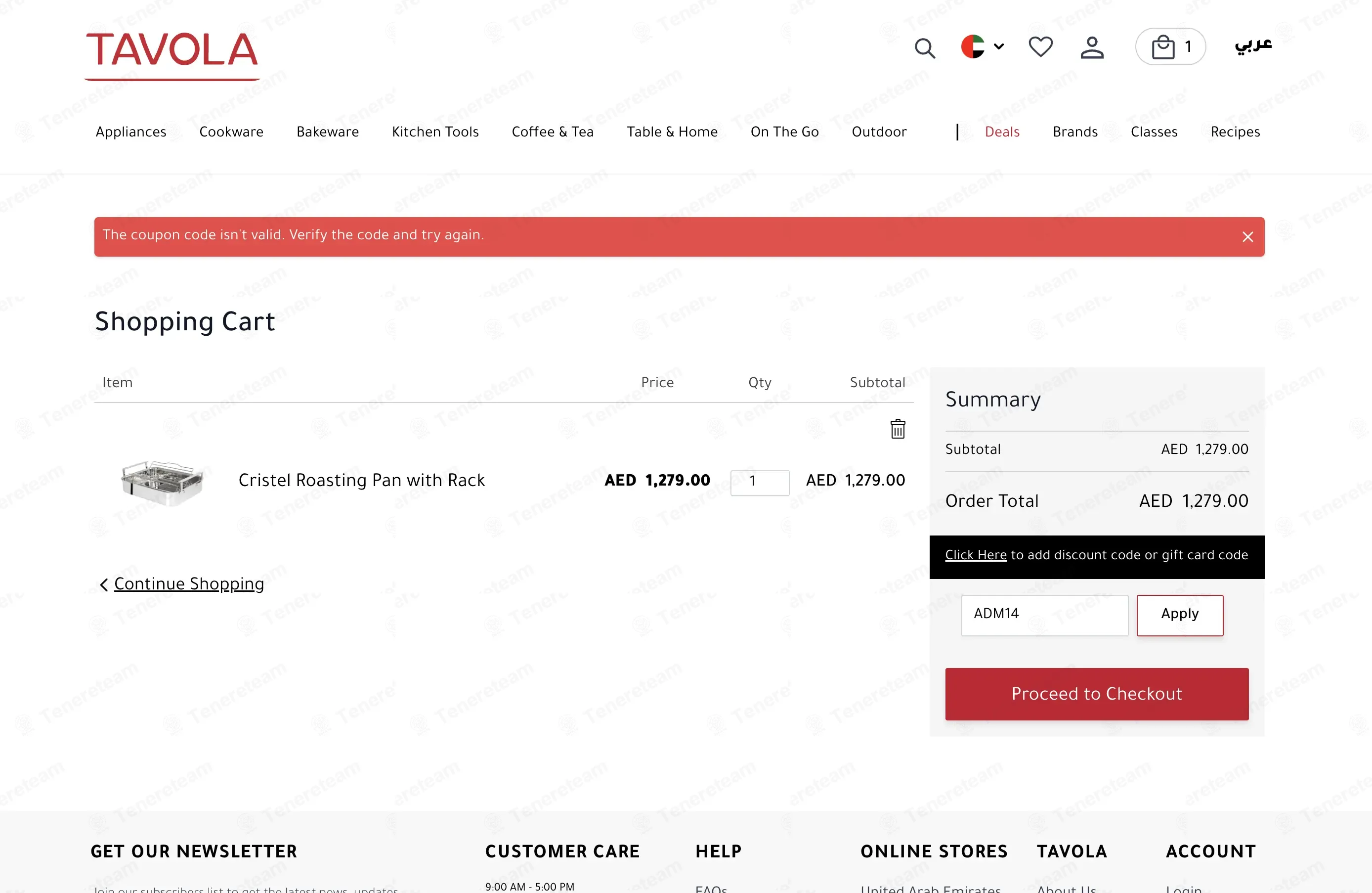Click the HELP footer heading
The width and height of the screenshot is (1372, 893).
click(x=718, y=851)
